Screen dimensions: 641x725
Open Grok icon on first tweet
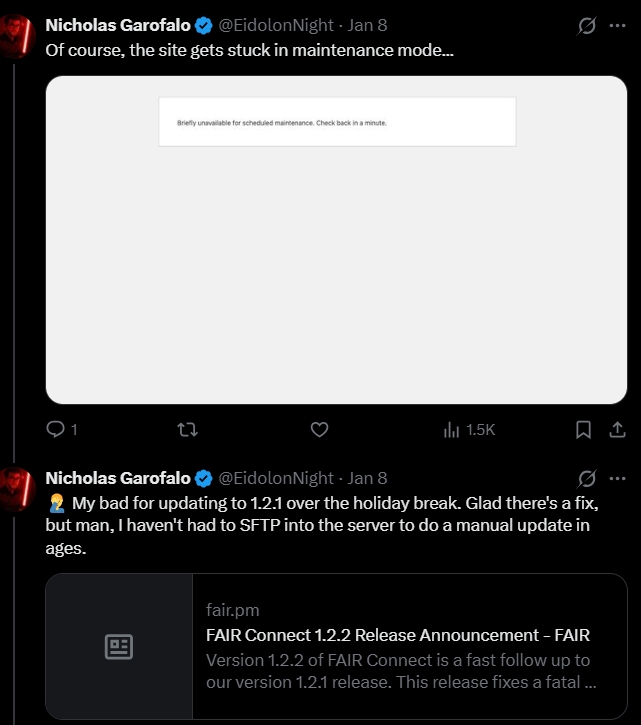point(588,26)
